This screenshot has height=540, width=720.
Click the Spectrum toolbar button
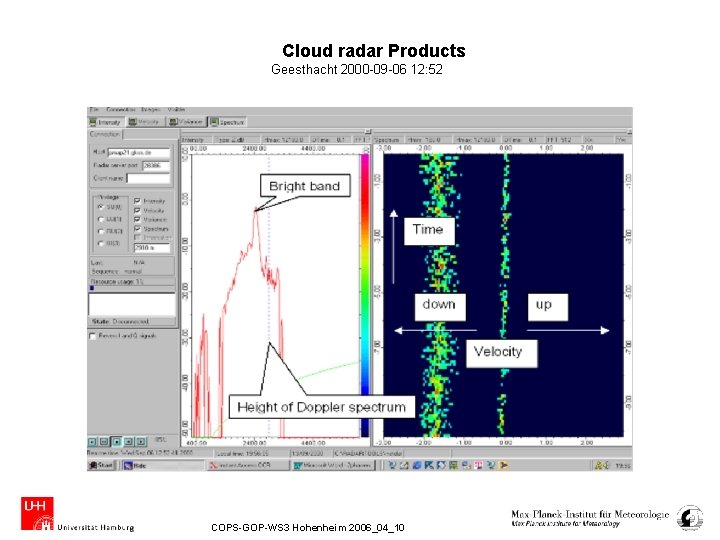(228, 122)
